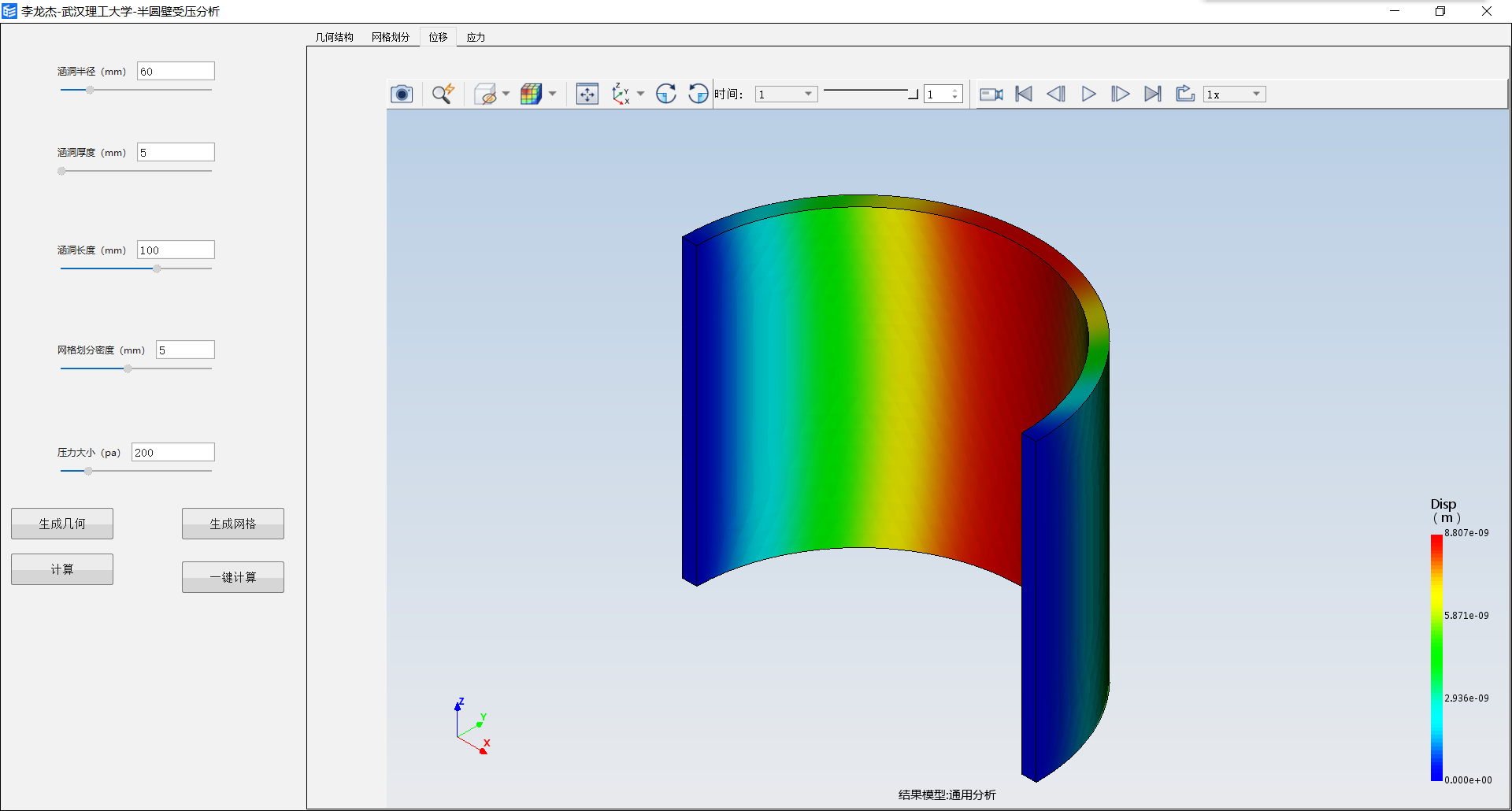Viewport: 1512px width, 811px height.
Task: Click the 涵洞半径 input field
Action: tap(176, 71)
